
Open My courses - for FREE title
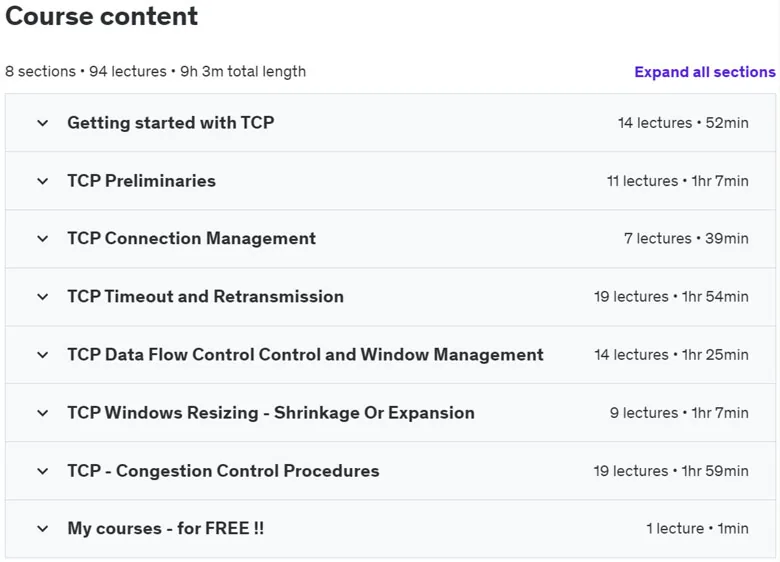[x=166, y=529]
